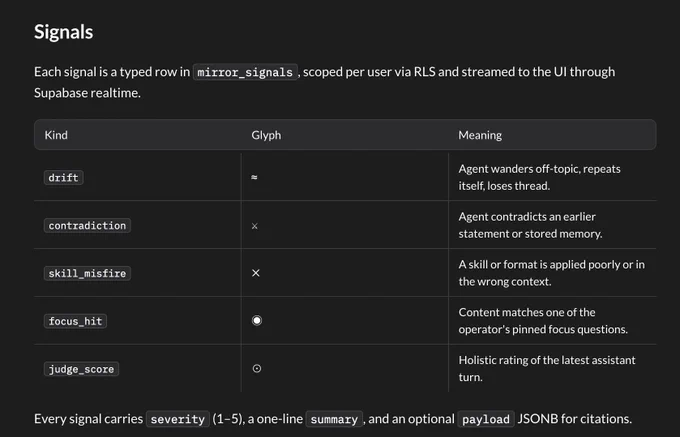
Task: Click the payload inline code tag
Action: [x=486, y=419]
